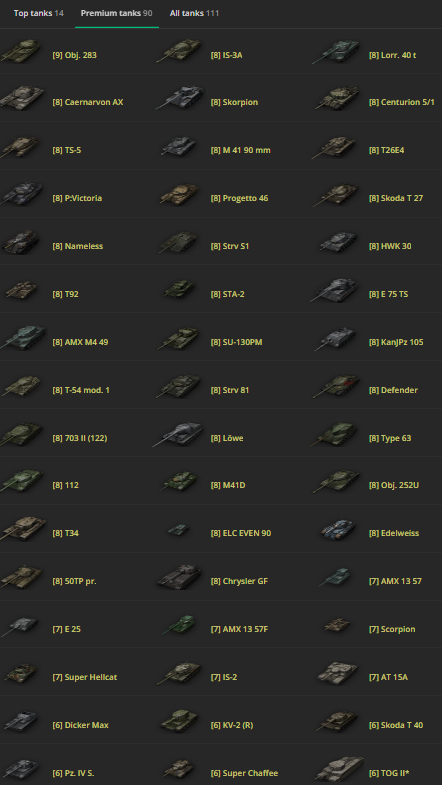Select the 703 II (122) entry
This screenshot has height=785, width=442.
point(80,438)
